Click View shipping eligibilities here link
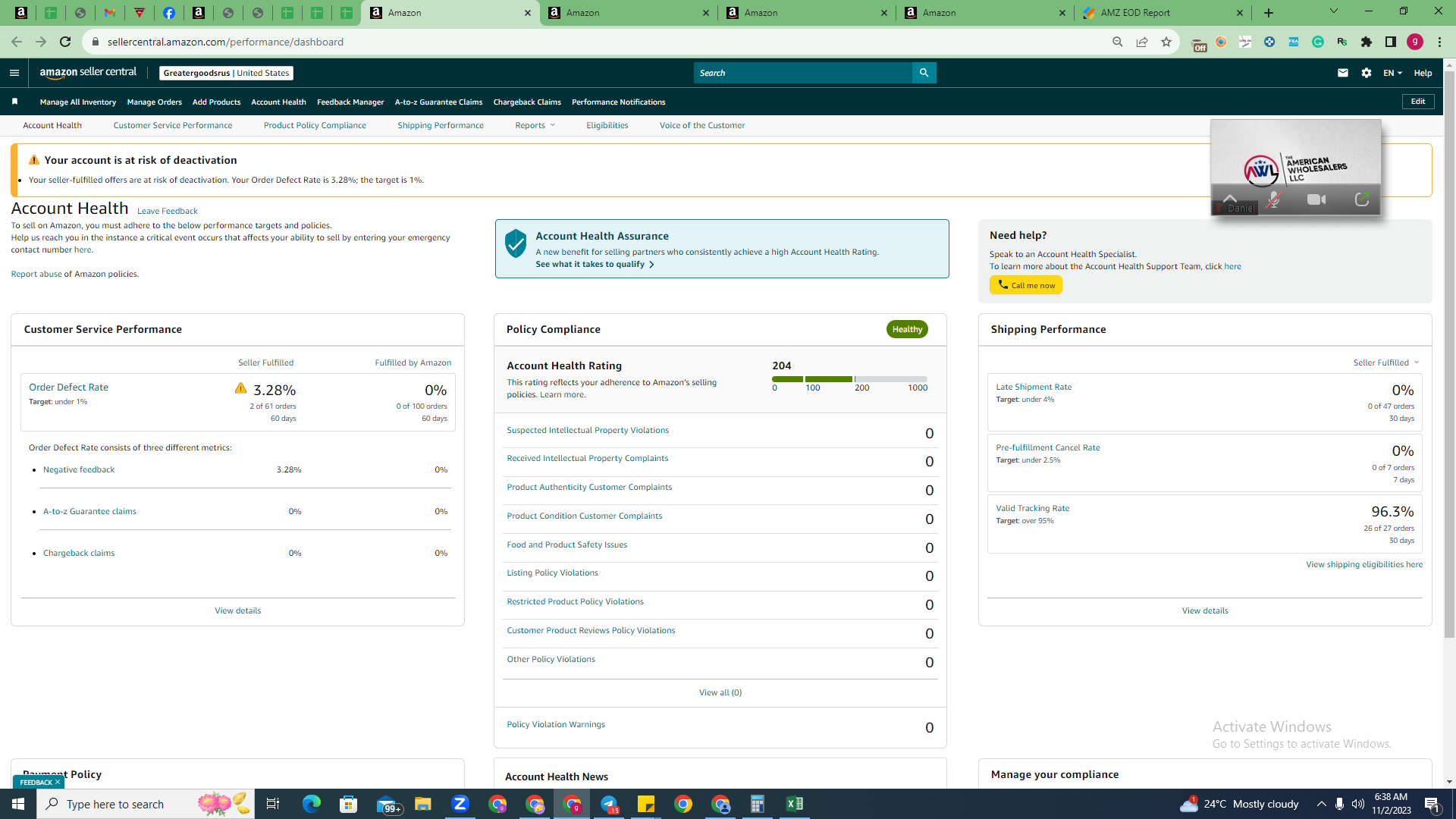This screenshot has width=1456, height=819. [x=1364, y=564]
